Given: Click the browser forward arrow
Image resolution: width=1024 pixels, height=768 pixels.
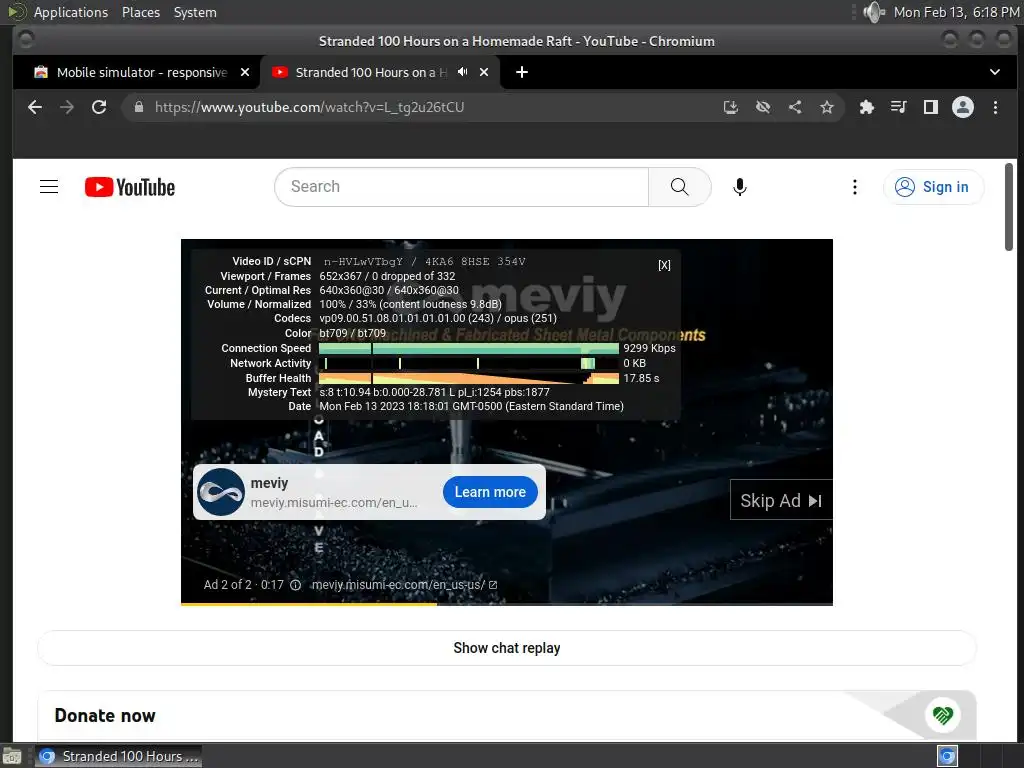Looking at the screenshot, I should 67,107.
